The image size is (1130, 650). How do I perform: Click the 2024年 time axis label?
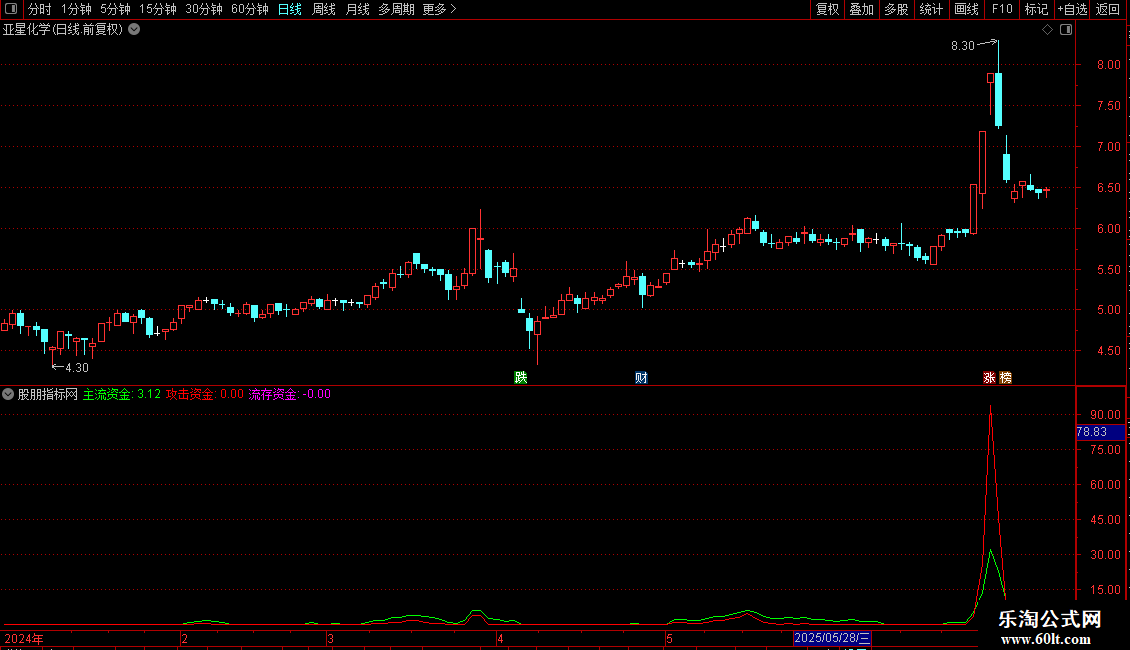click(24, 638)
